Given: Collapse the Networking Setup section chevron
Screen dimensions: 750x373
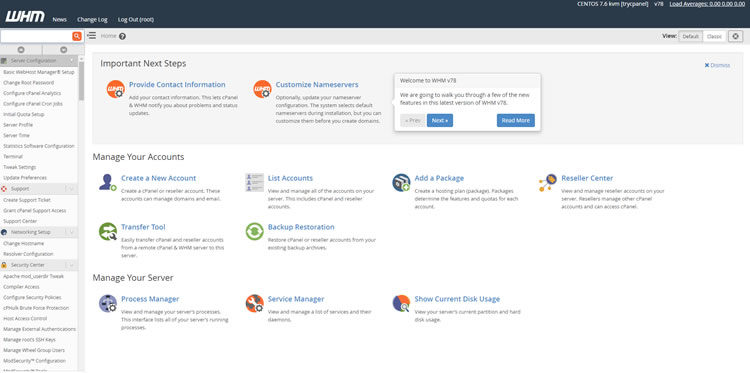Looking at the screenshot, I should (72, 232).
